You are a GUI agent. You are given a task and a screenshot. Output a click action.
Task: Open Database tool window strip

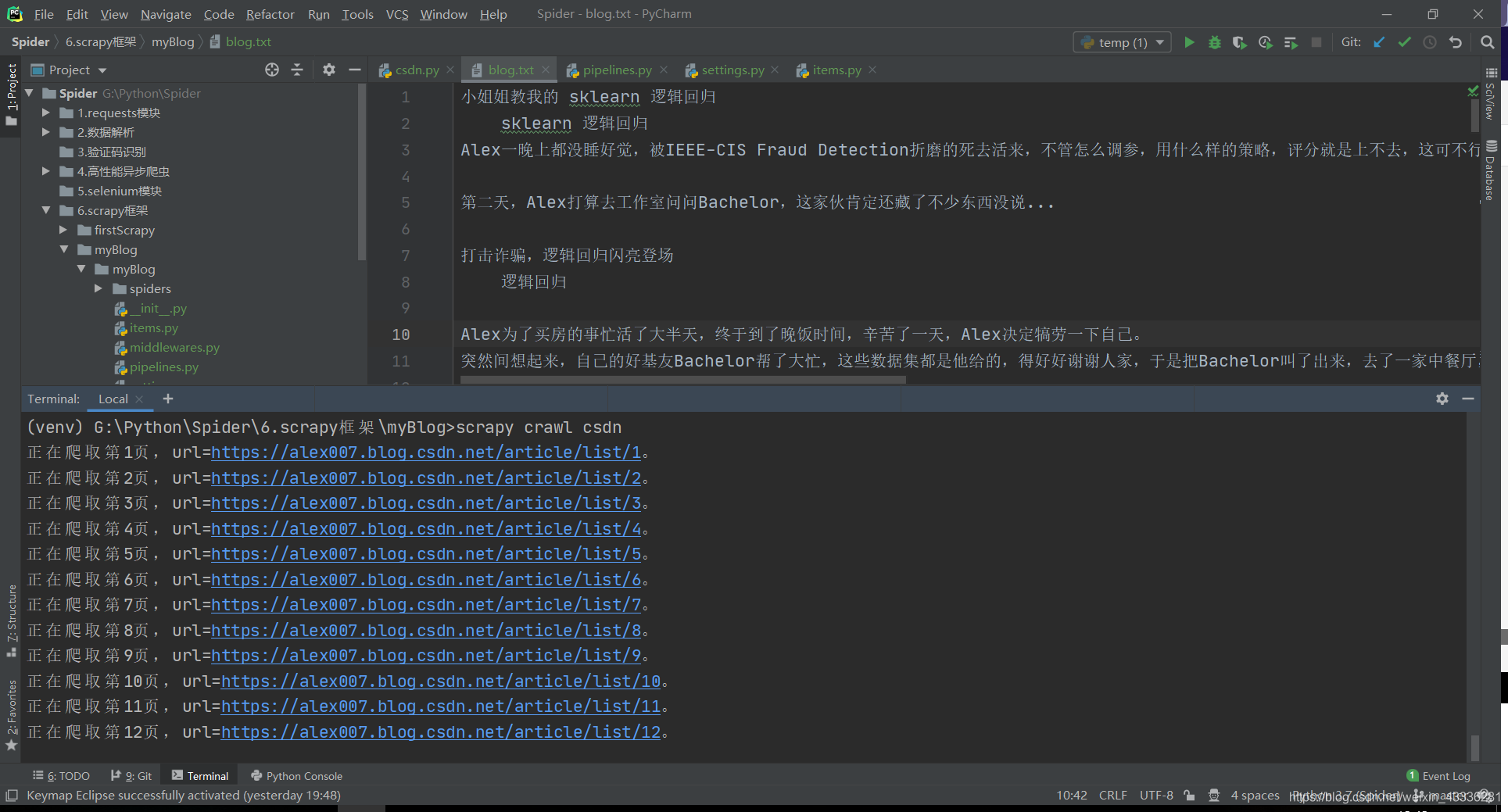coord(1491,170)
